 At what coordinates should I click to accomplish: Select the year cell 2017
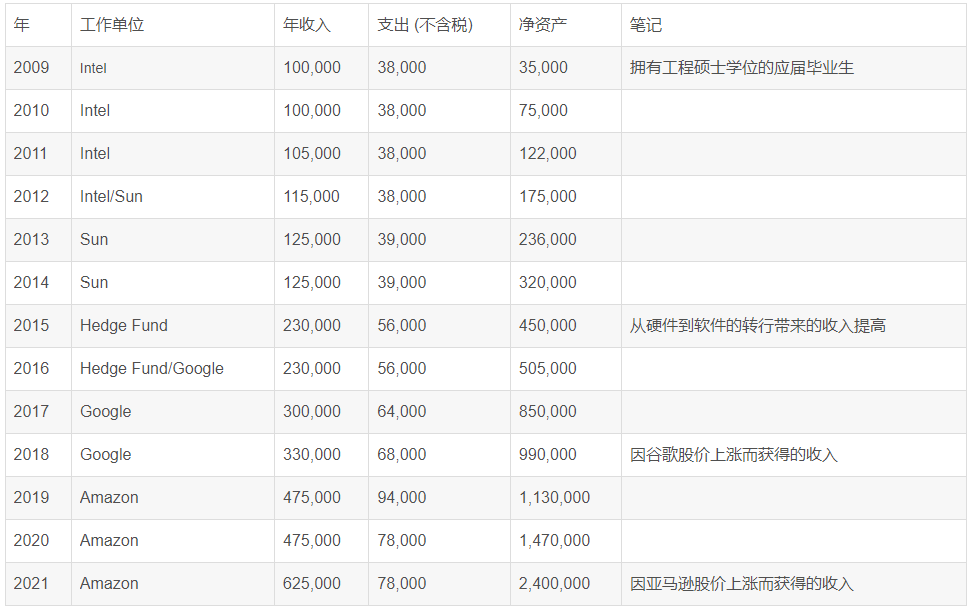tap(31, 411)
